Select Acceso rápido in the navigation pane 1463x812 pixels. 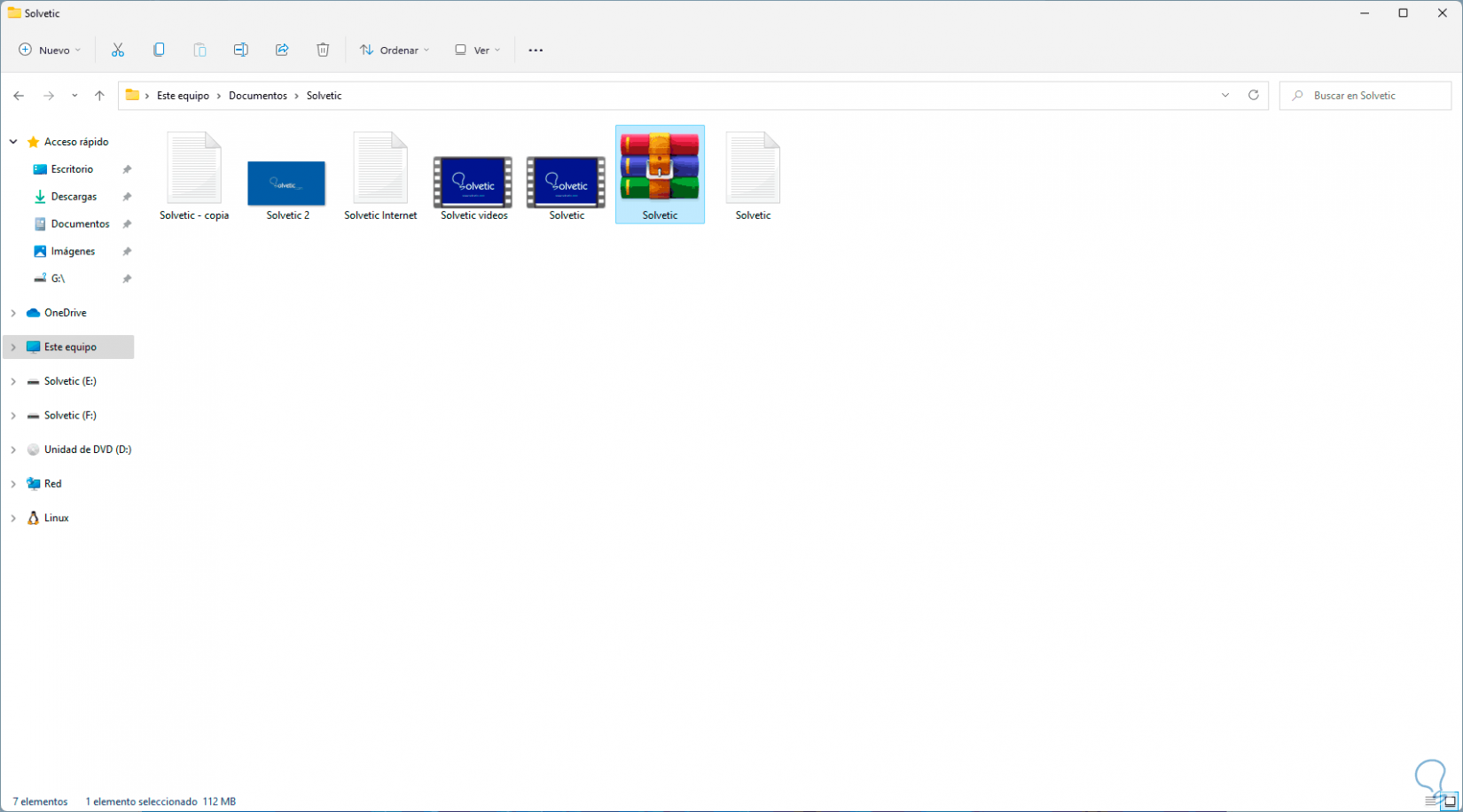76,142
